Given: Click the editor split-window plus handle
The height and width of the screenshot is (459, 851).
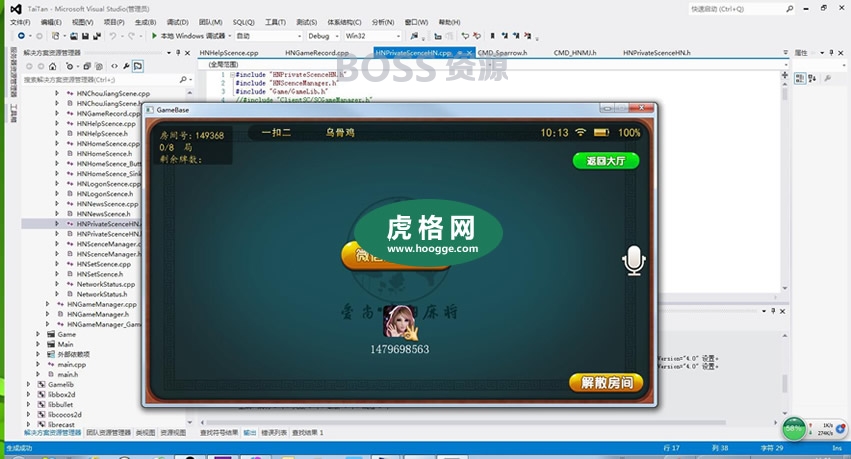Looking at the screenshot, I should click(x=785, y=75).
